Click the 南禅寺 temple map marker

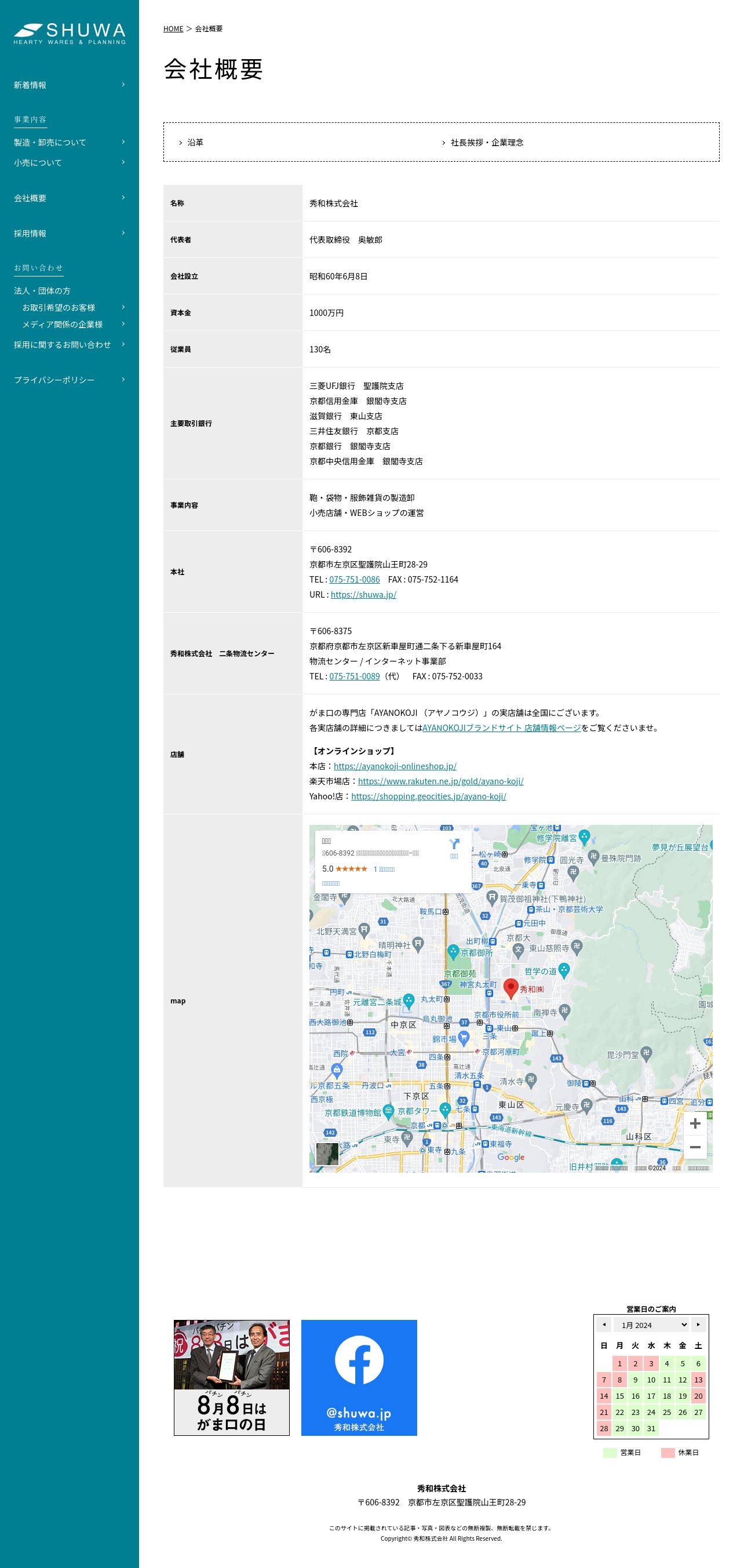click(564, 1011)
